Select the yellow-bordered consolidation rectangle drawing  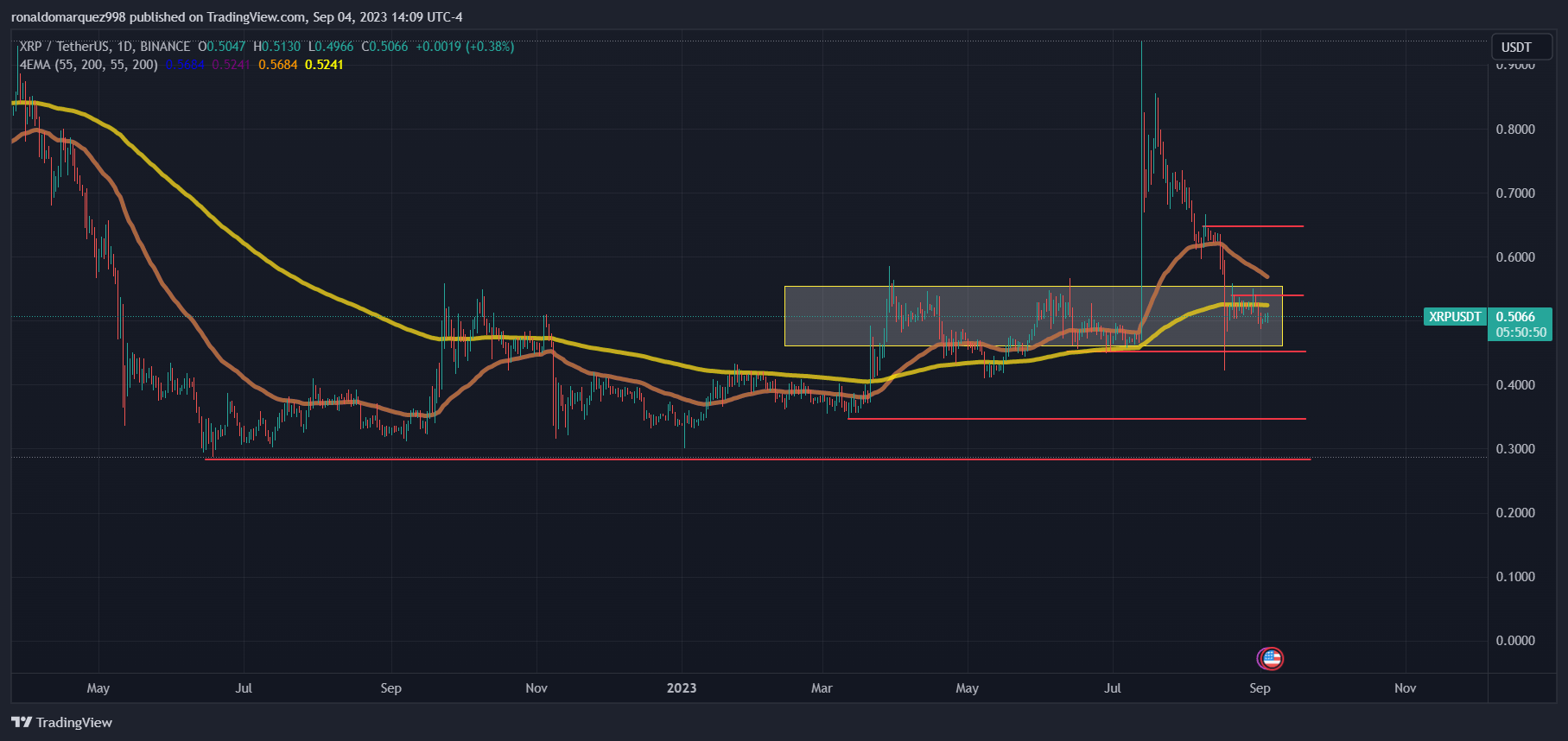pos(1033,316)
